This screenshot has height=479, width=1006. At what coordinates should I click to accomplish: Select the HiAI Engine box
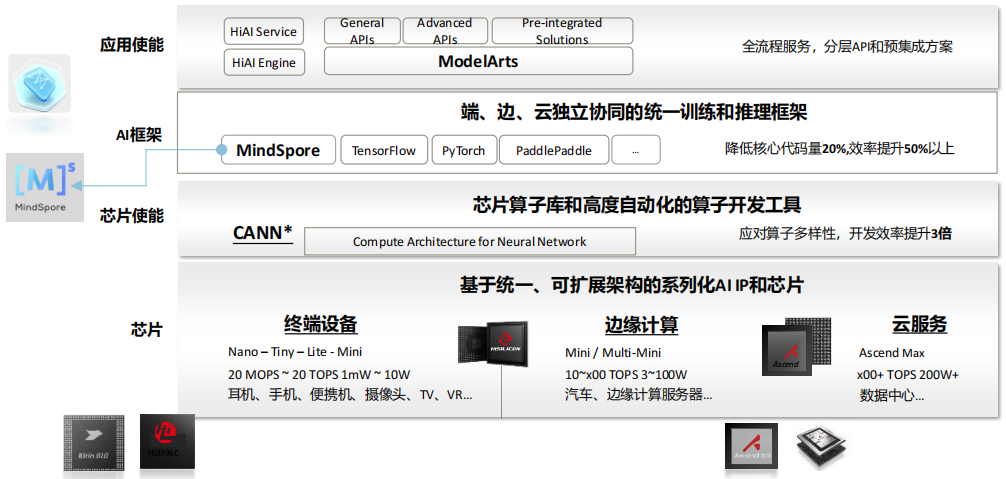click(264, 63)
